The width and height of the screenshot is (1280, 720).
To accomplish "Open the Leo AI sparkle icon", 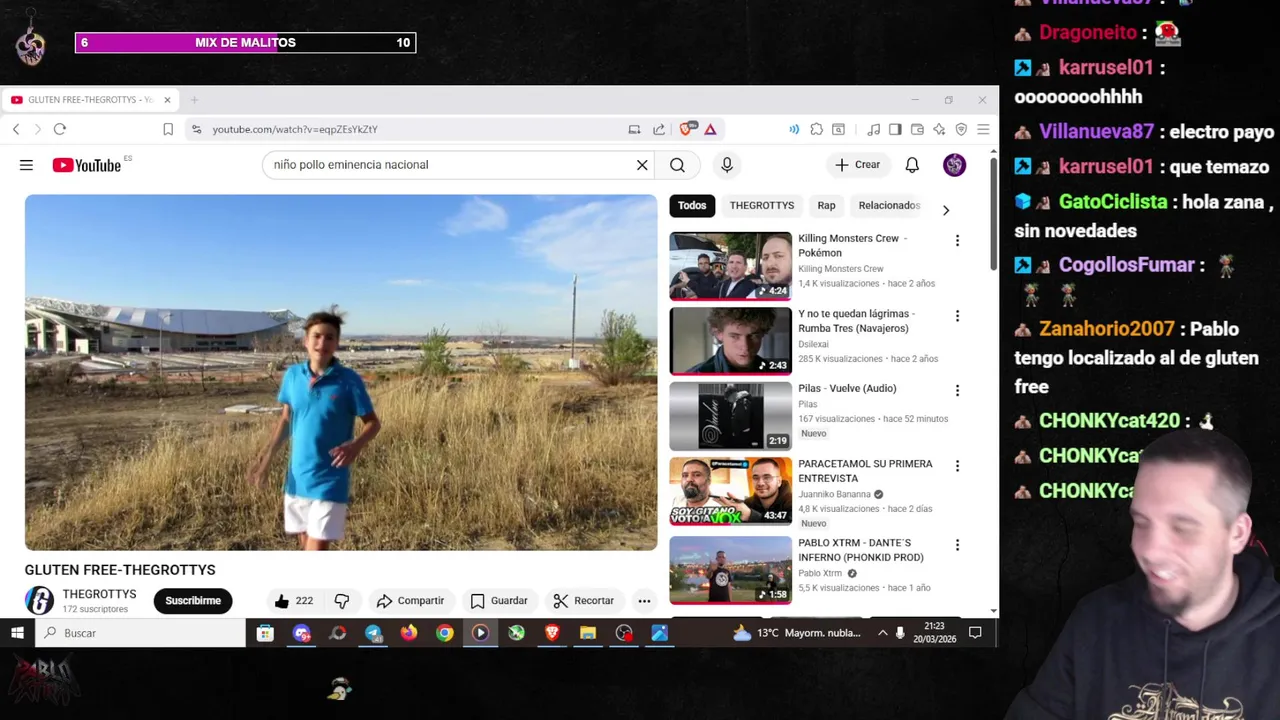I will pos(939,129).
